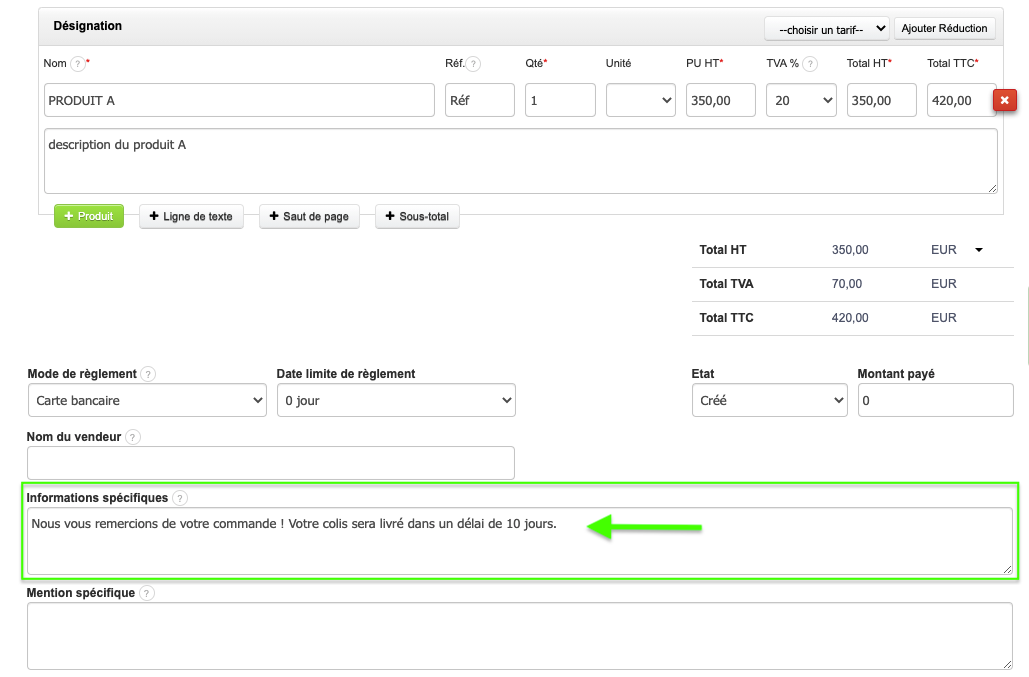Click help icon beside Mention spécifique
Screen dimensions: 1029x677
tap(147, 593)
